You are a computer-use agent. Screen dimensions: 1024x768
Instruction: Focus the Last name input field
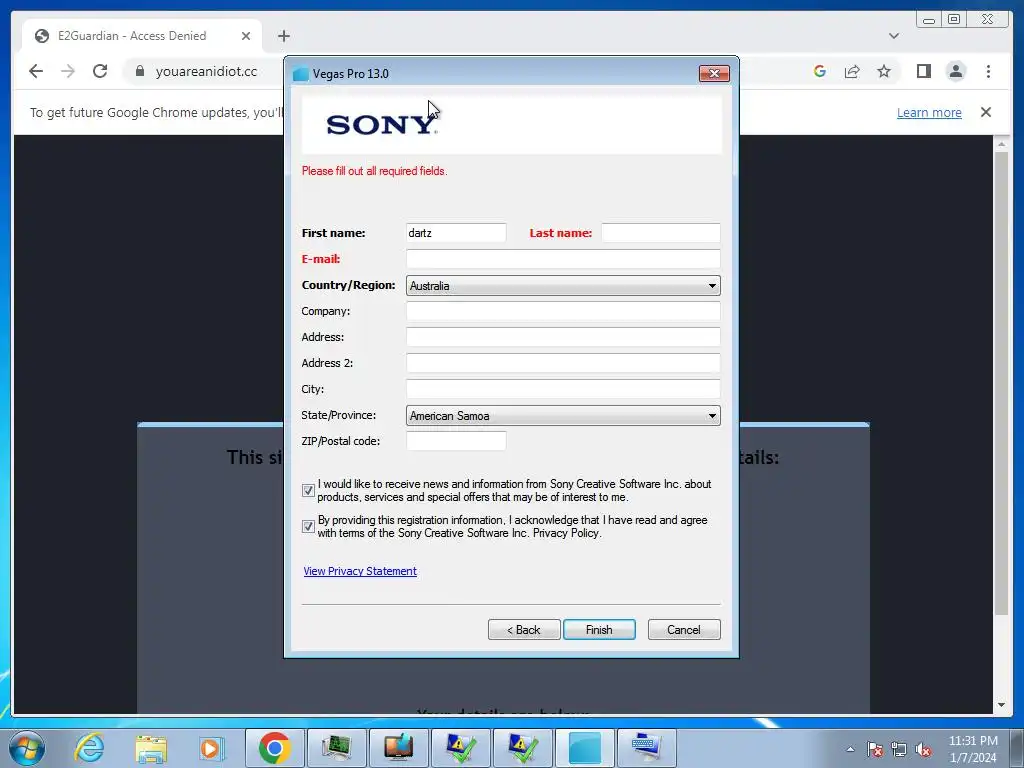pos(660,232)
